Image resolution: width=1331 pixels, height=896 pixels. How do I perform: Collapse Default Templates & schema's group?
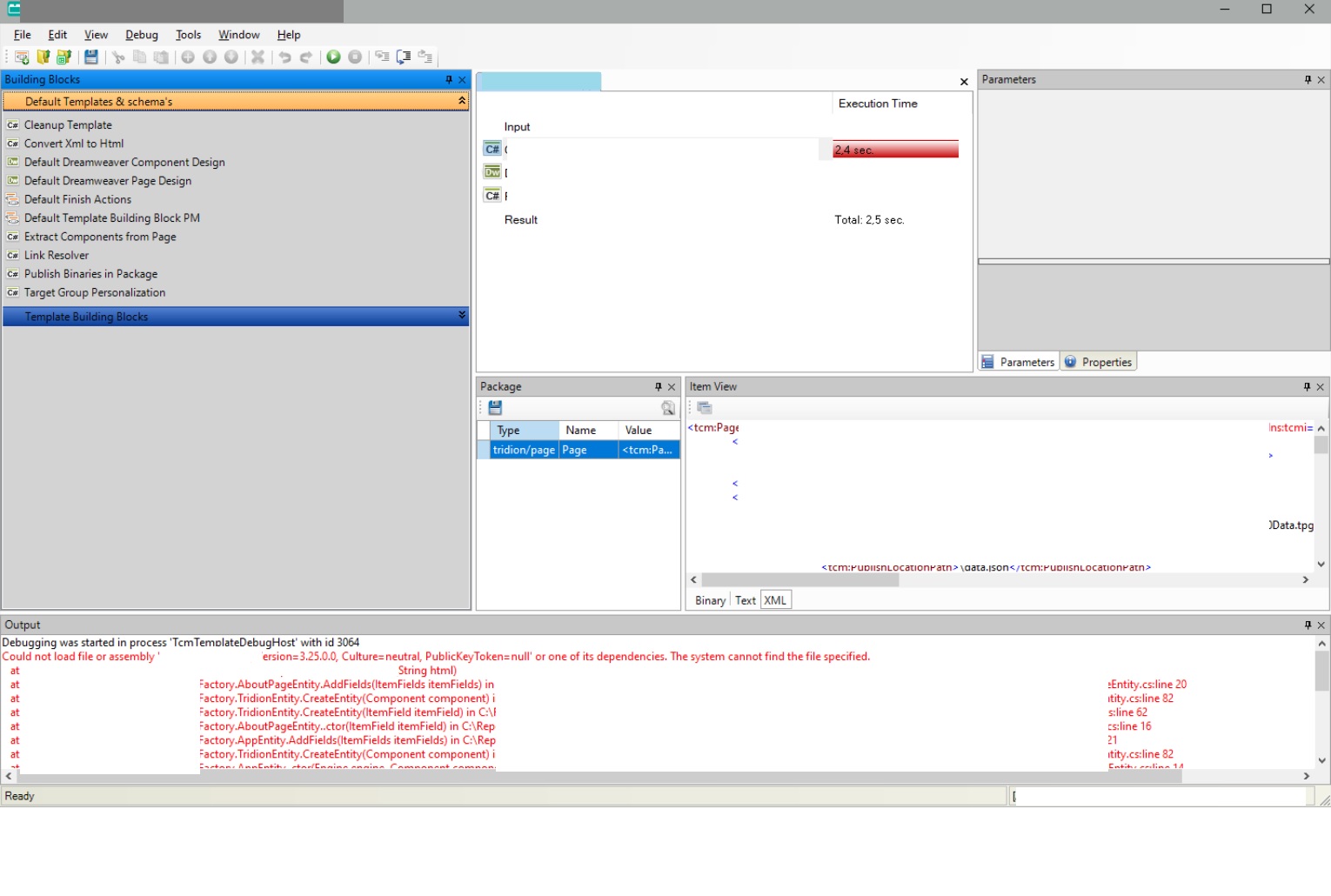(x=462, y=101)
